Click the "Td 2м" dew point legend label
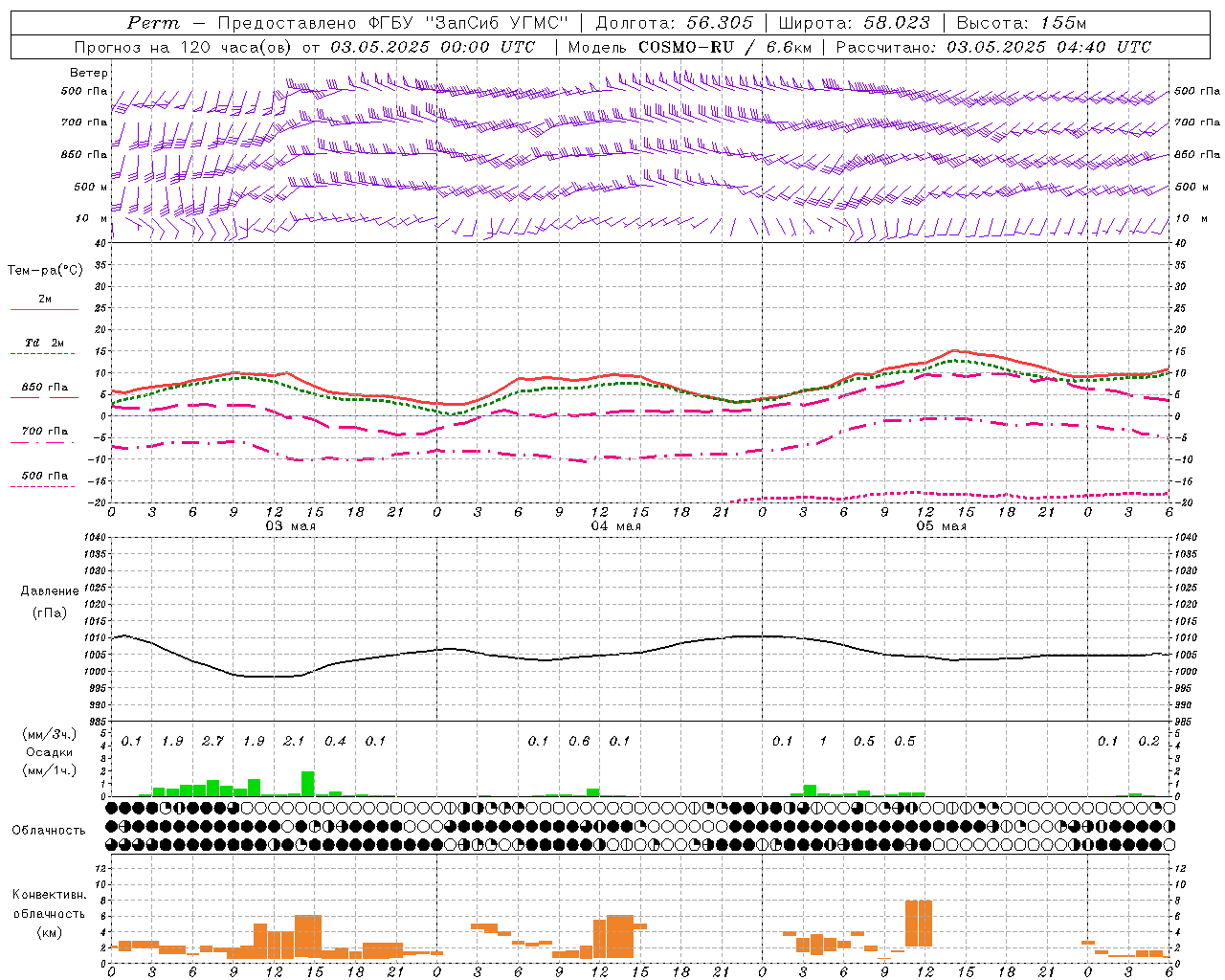The image size is (1225, 980). tap(44, 343)
